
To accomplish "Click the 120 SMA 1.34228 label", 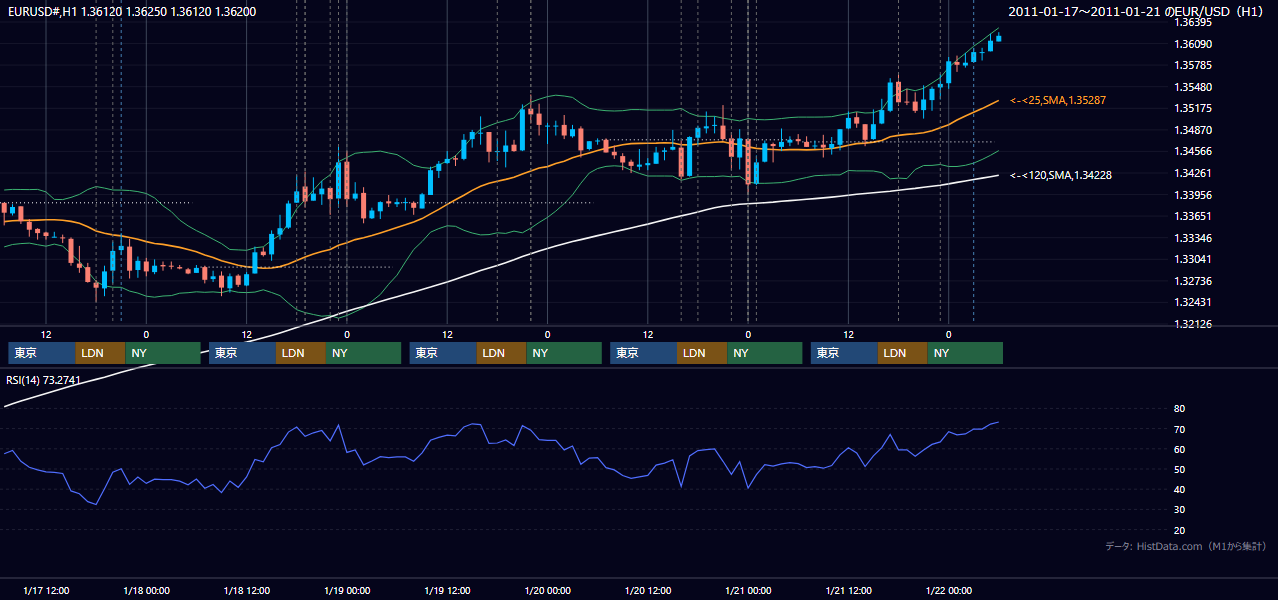I will point(1061,175).
